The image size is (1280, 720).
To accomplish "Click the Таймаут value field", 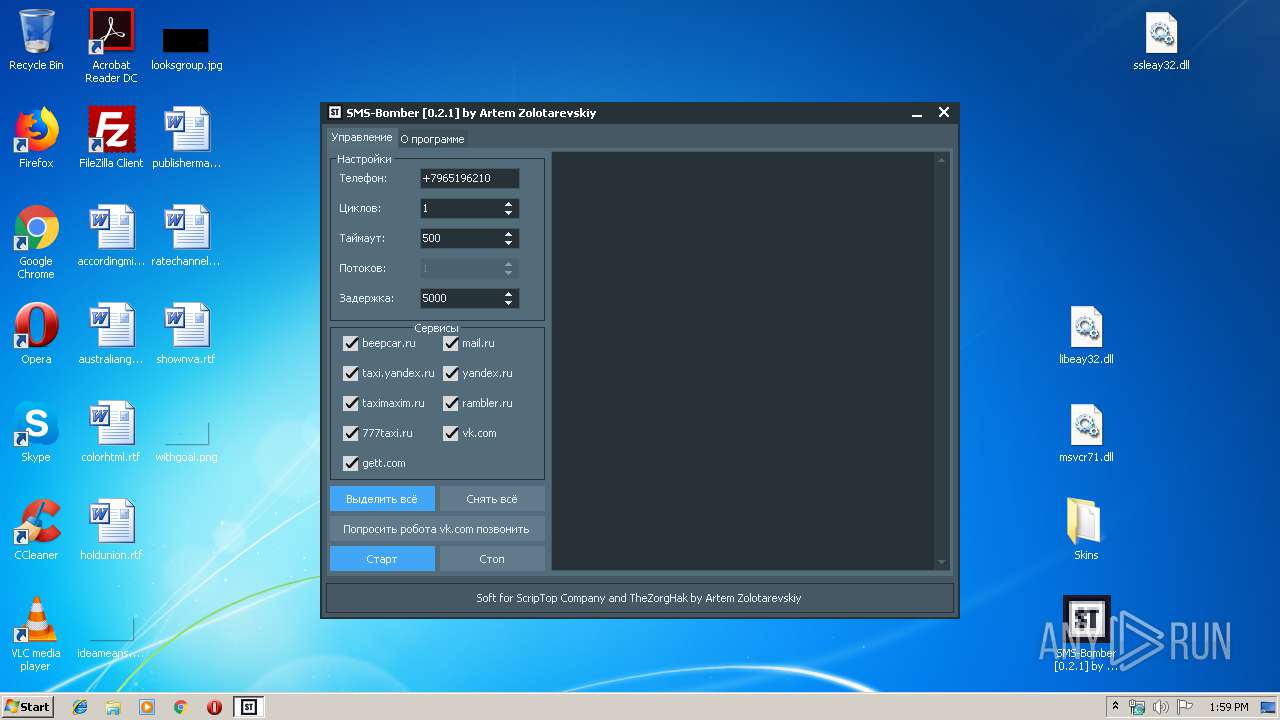I will (x=460, y=238).
